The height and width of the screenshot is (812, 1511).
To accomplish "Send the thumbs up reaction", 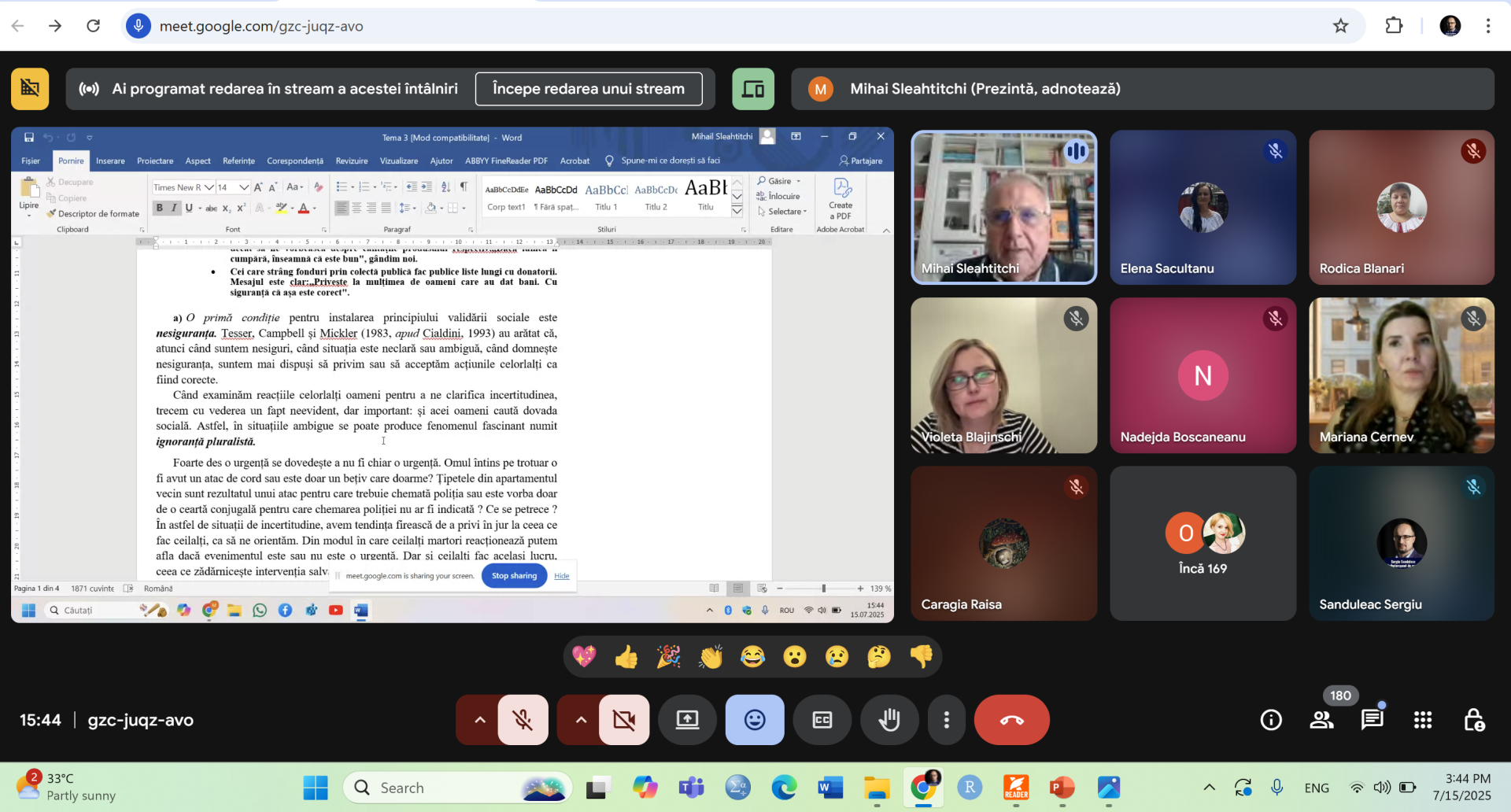I will point(626,656).
